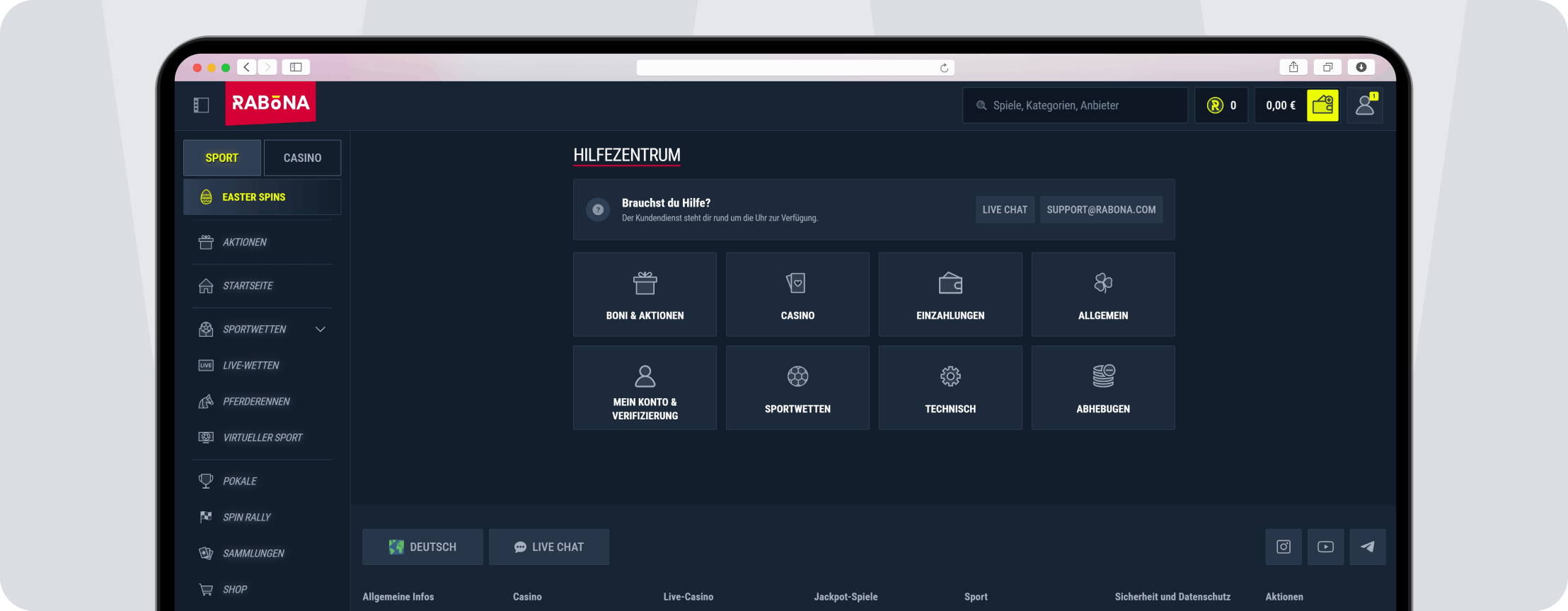1568x611 pixels.
Task: Open Boni & Aktionen help category
Action: [645, 294]
